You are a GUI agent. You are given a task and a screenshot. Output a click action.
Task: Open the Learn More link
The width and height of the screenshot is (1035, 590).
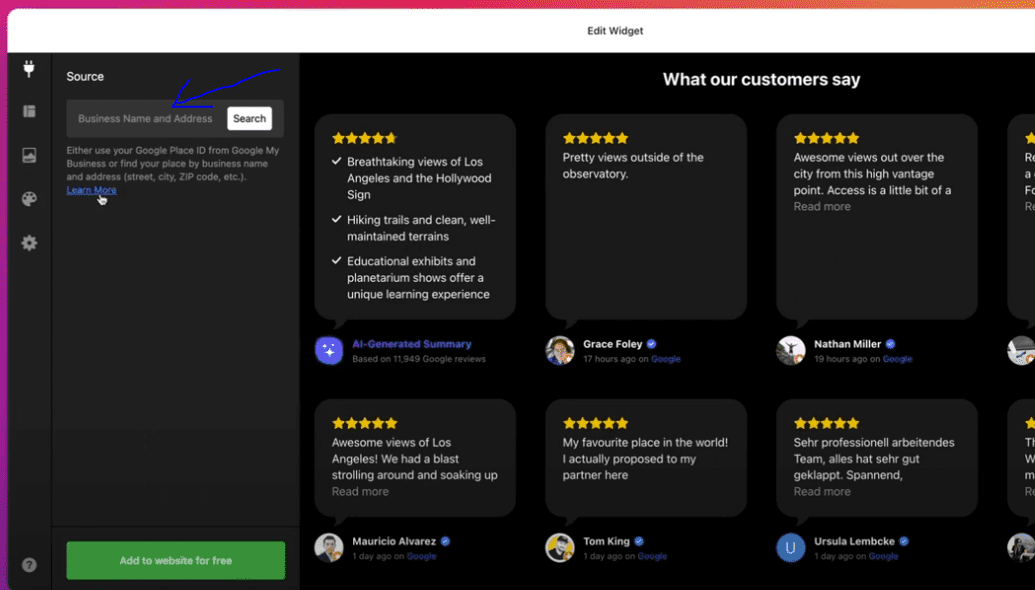point(91,189)
